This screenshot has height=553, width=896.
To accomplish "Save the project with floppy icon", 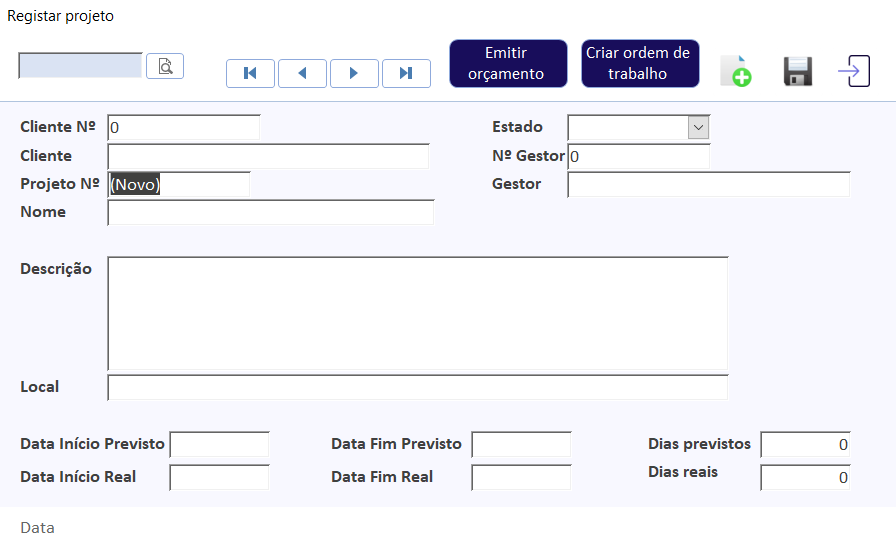I will [x=798, y=71].
